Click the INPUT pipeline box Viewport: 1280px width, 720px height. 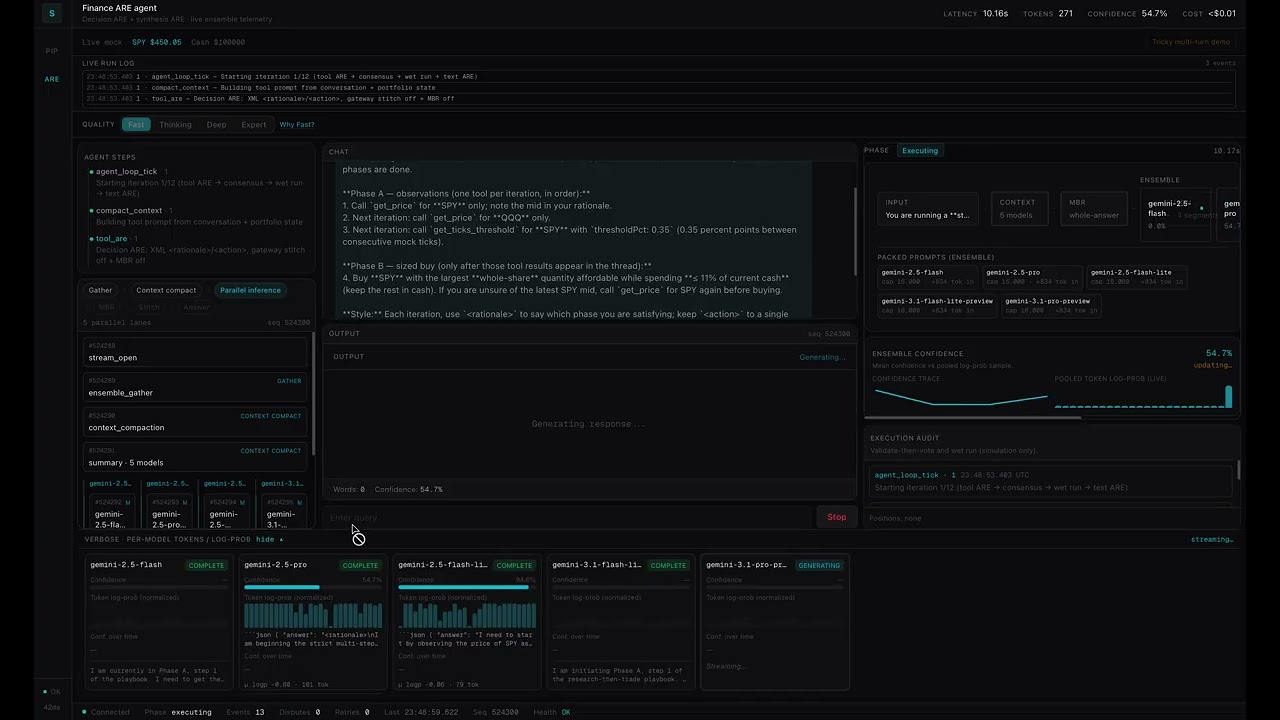(927, 208)
